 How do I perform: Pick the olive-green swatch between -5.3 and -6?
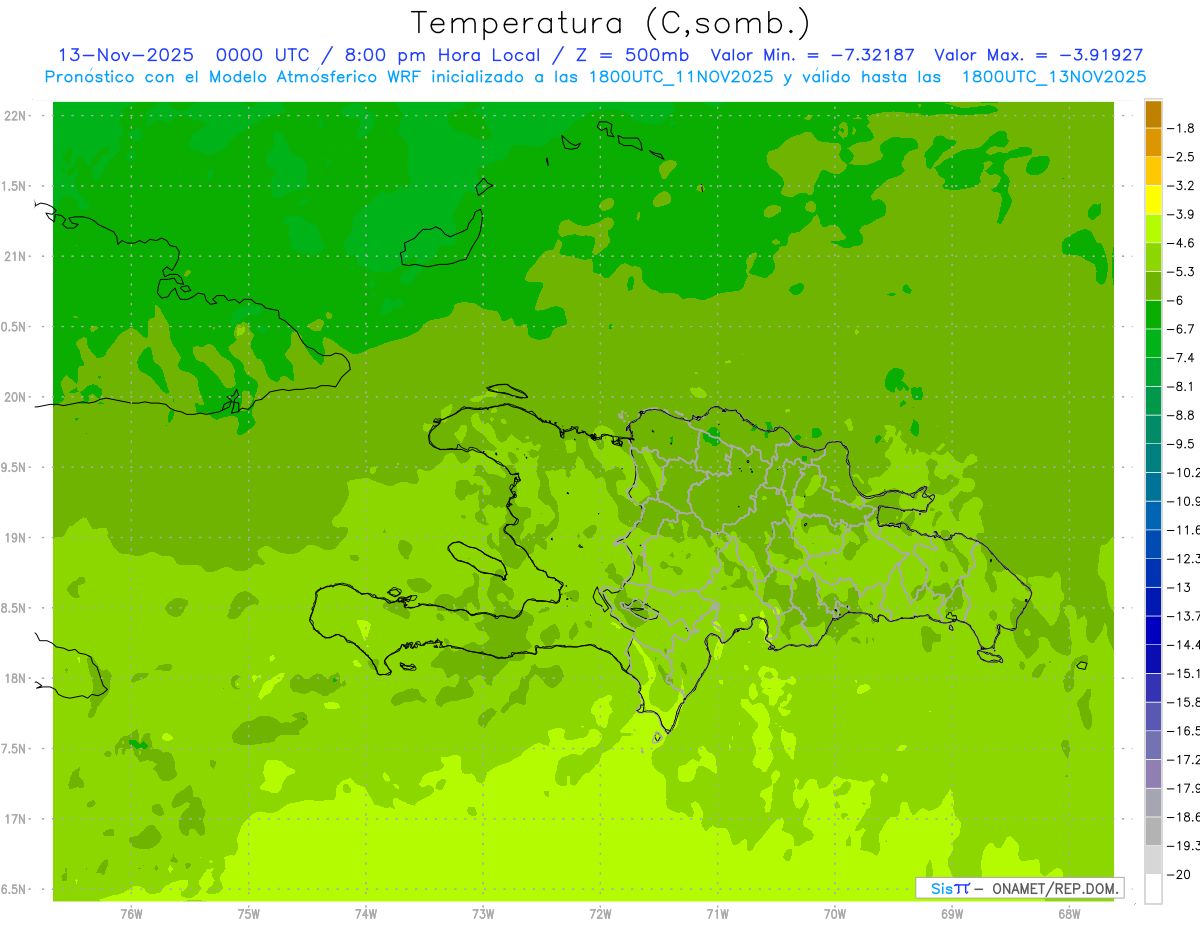(1153, 286)
